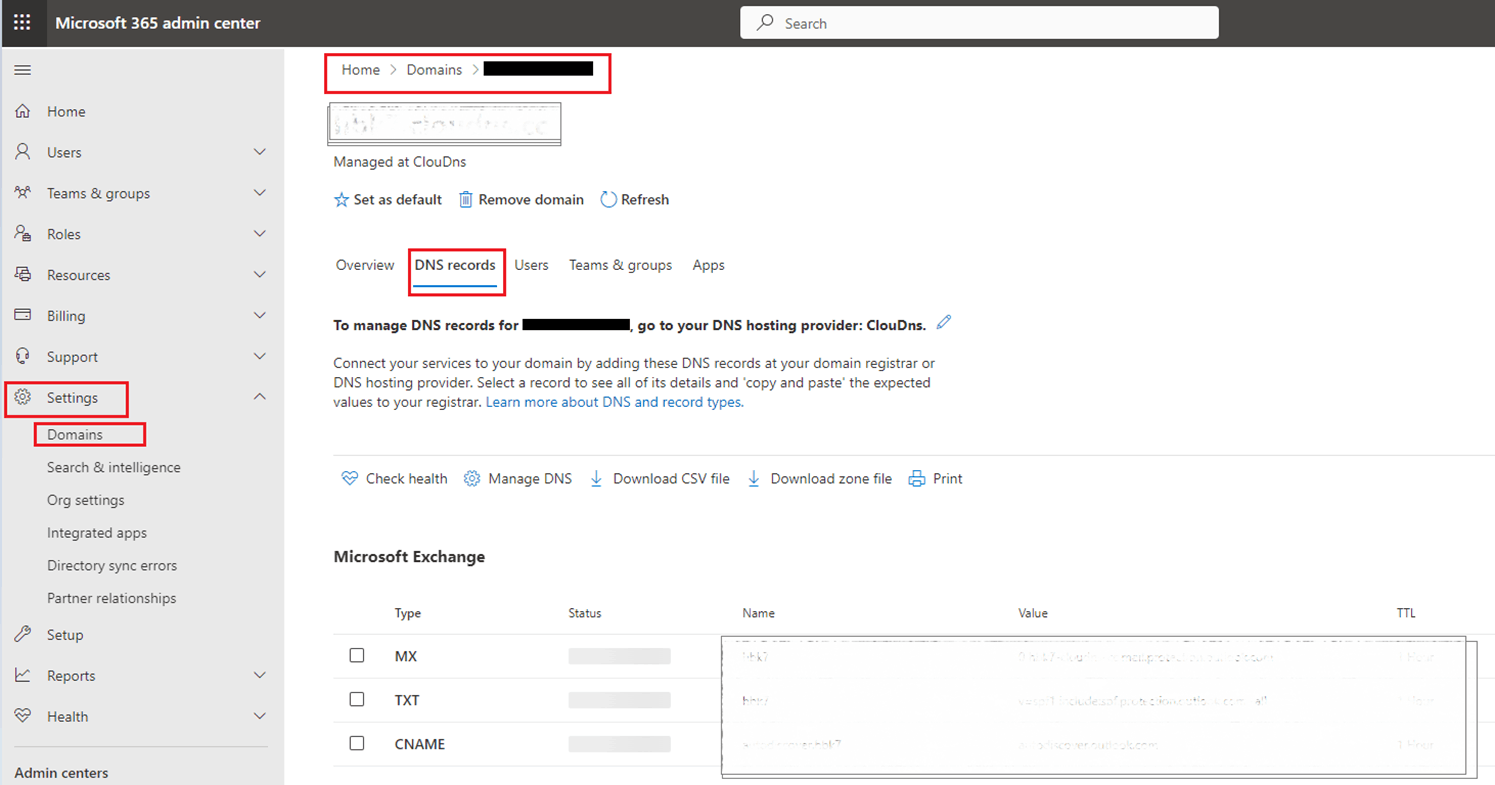Expand the Teams & groups chevron
The width and height of the screenshot is (1495, 785).
260,193
